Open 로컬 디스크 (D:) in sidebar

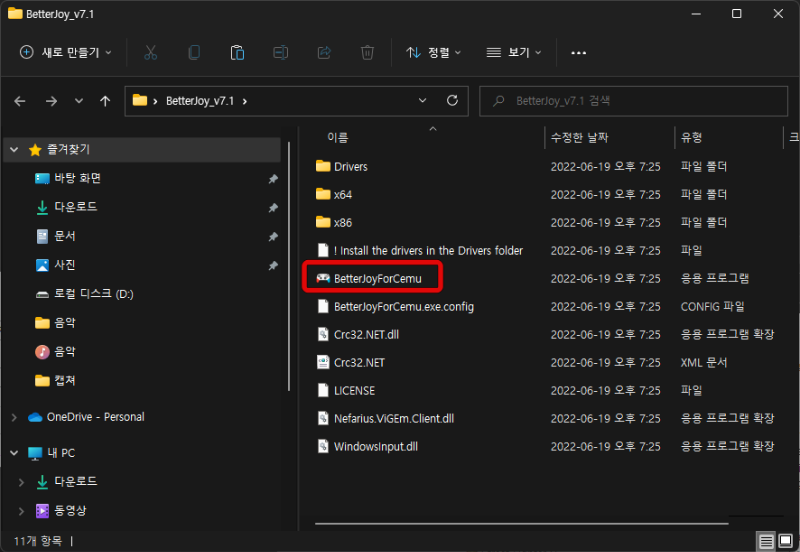[94, 294]
